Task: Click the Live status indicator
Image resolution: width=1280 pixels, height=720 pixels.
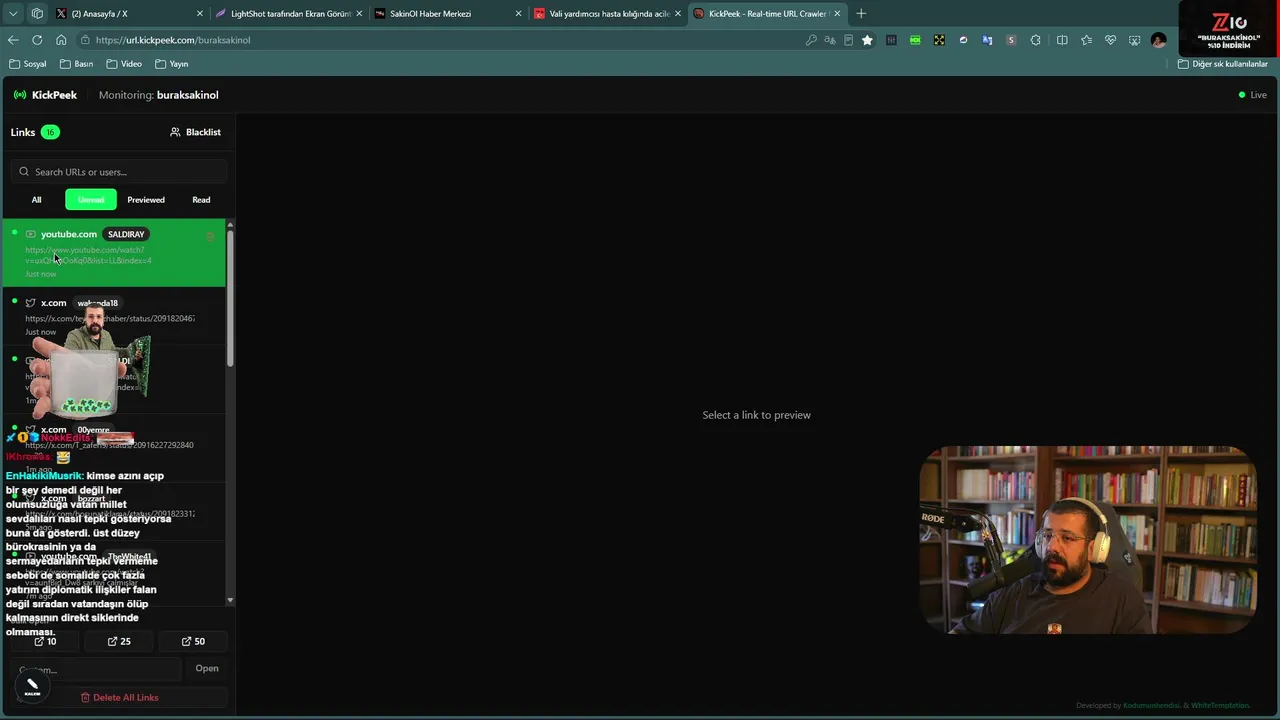Action: 1252,95
